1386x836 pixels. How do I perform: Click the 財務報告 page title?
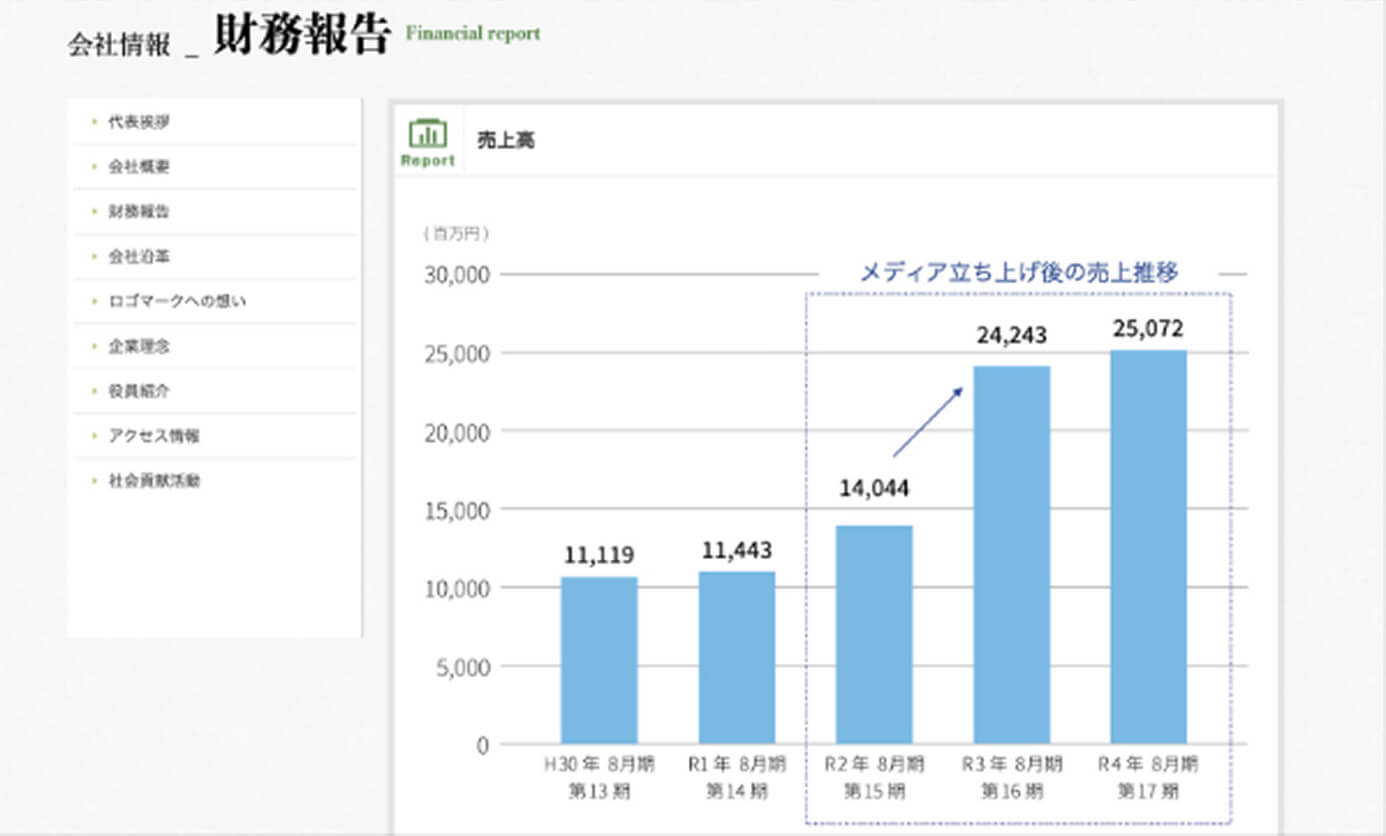301,36
